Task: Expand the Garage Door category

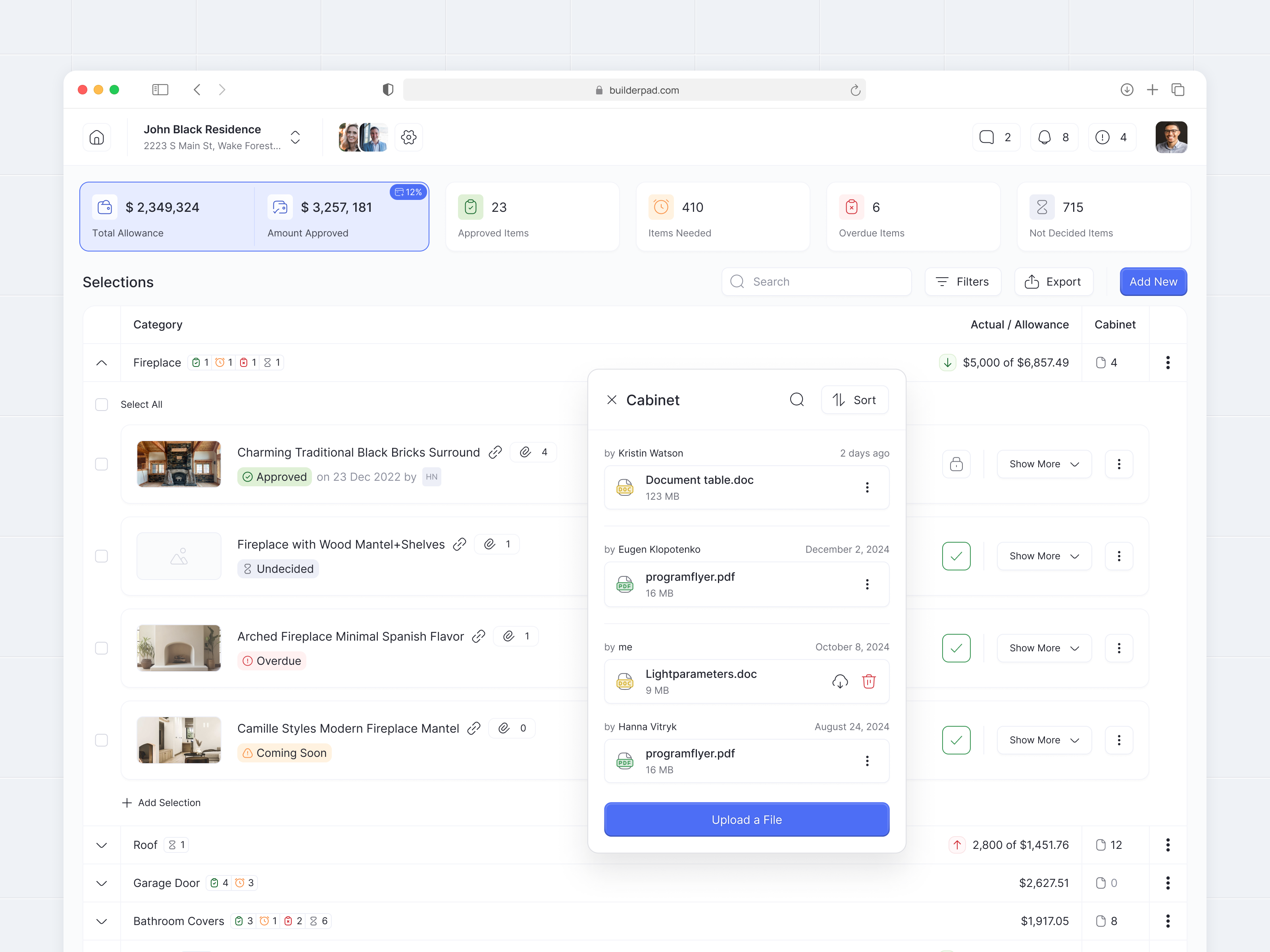Action: [x=102, y=883]
